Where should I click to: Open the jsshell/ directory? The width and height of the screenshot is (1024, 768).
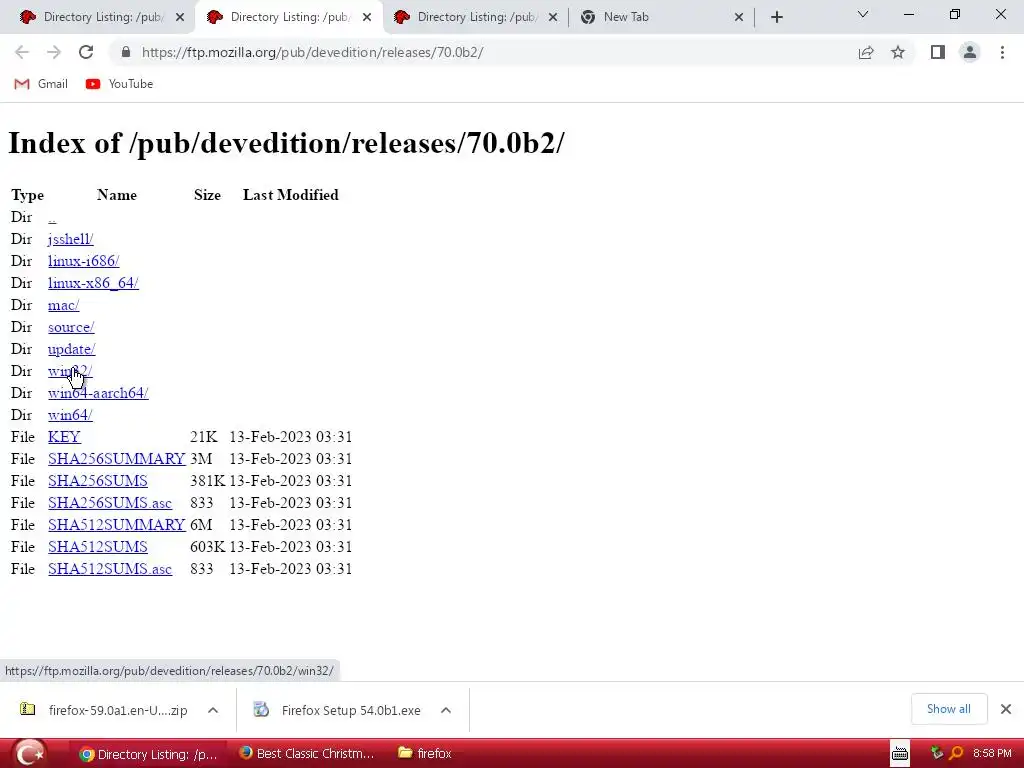point(71,239)
